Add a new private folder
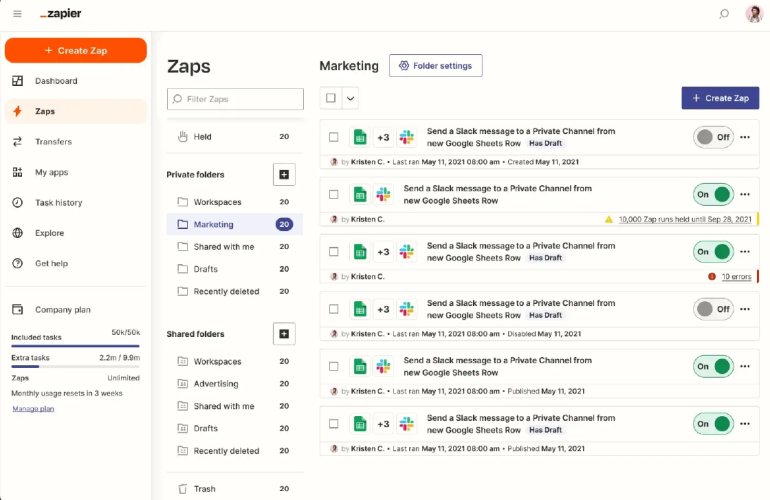 pos(284,174)
